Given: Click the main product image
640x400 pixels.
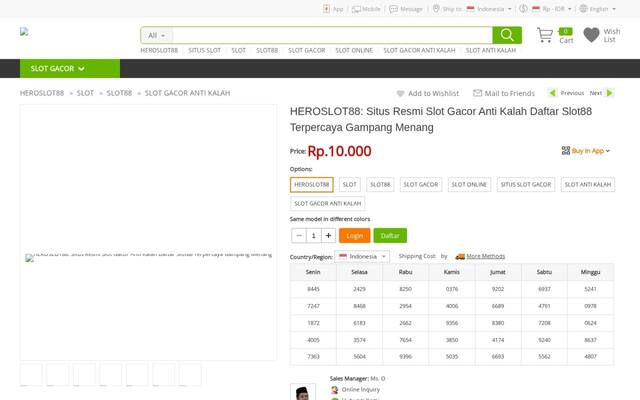Looking at the screenshot, I should point(149,232).
